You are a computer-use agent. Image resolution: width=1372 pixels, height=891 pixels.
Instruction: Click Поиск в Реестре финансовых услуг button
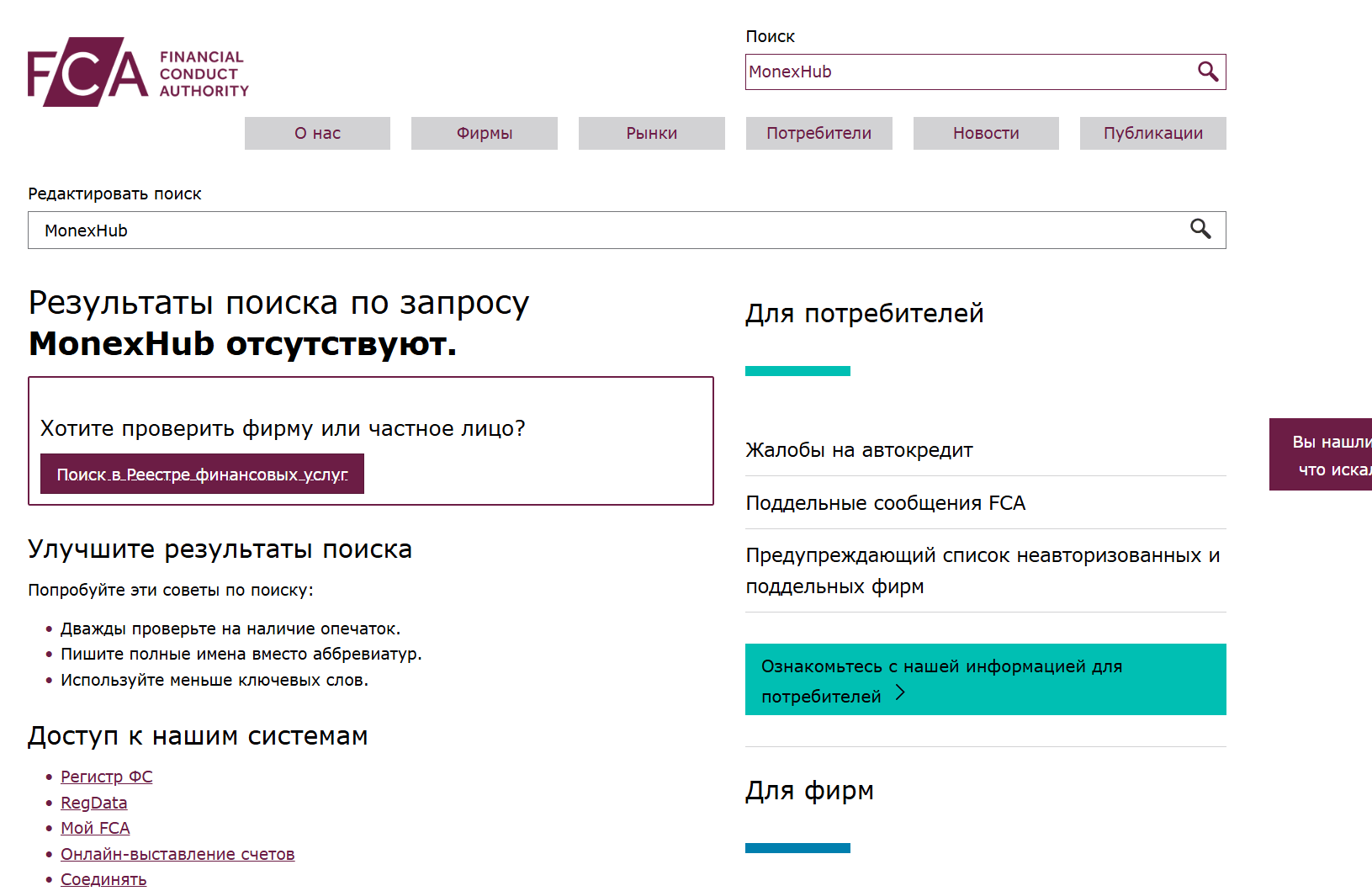click(x=202, y=473)
